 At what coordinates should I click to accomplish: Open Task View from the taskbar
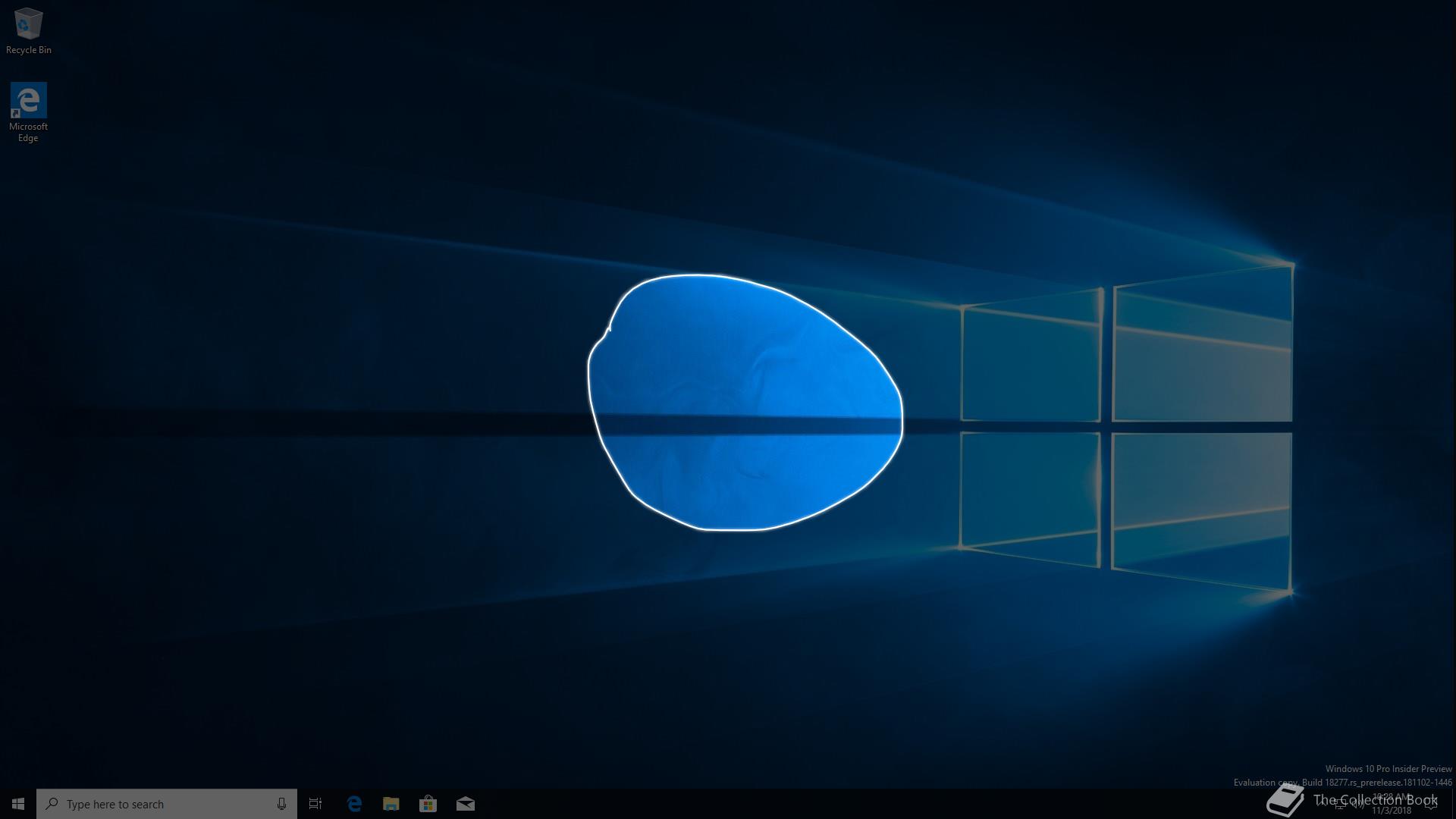click(315, 804)
